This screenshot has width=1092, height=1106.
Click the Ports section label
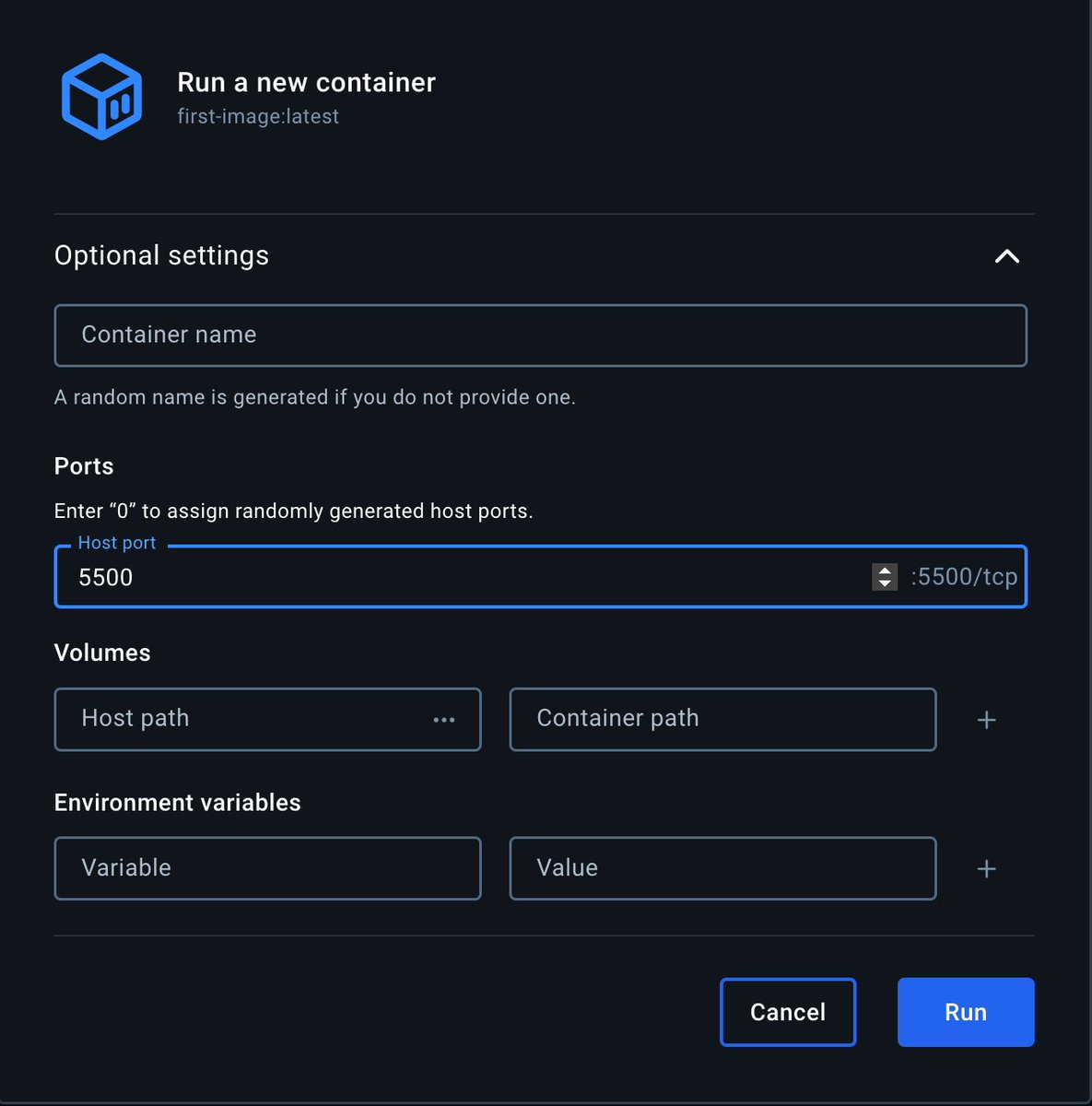click(x=84, y=466)
